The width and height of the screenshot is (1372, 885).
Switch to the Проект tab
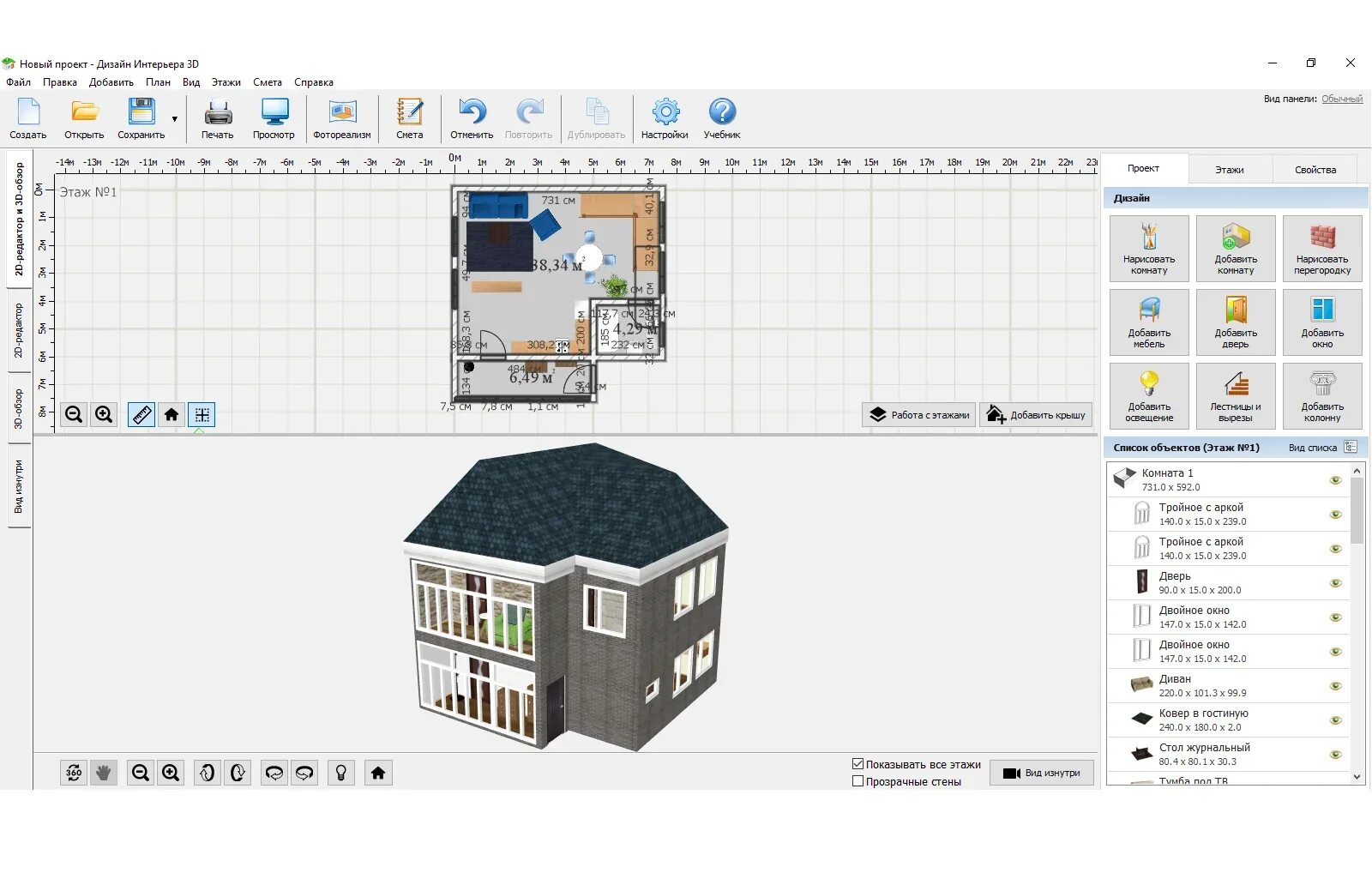(1144, 168)
